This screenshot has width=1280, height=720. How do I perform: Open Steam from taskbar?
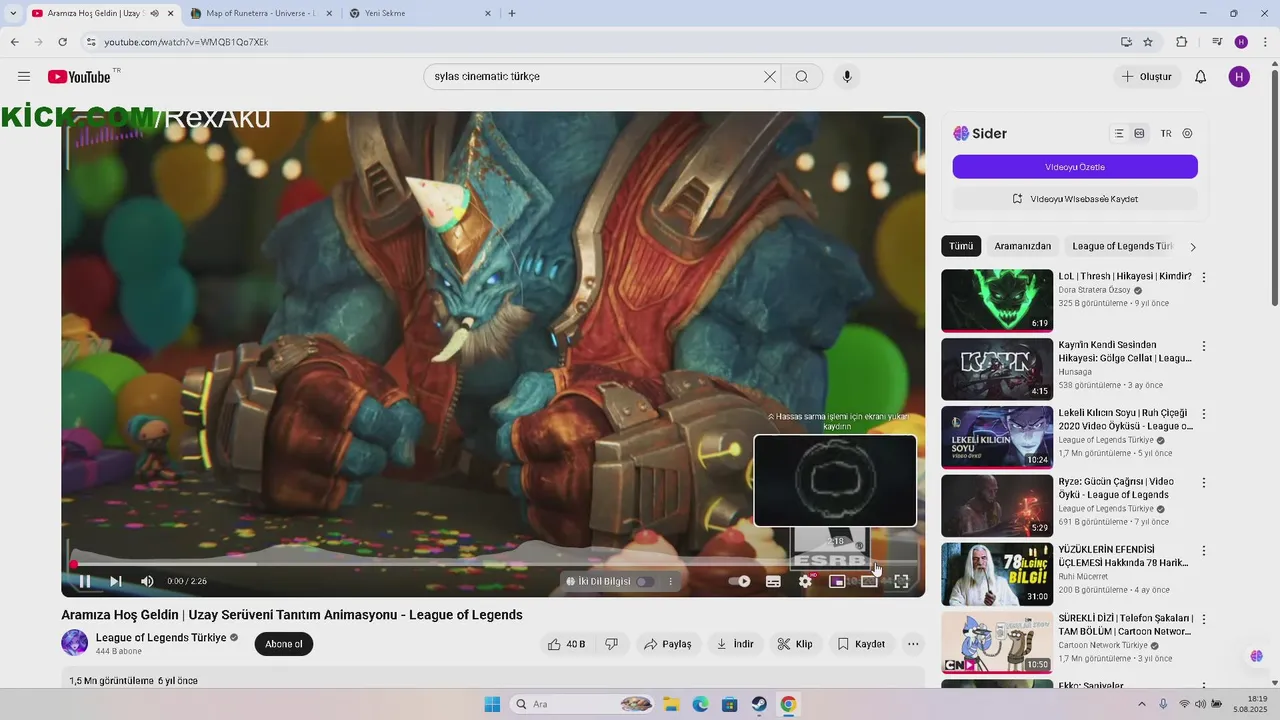pos(759,704)
